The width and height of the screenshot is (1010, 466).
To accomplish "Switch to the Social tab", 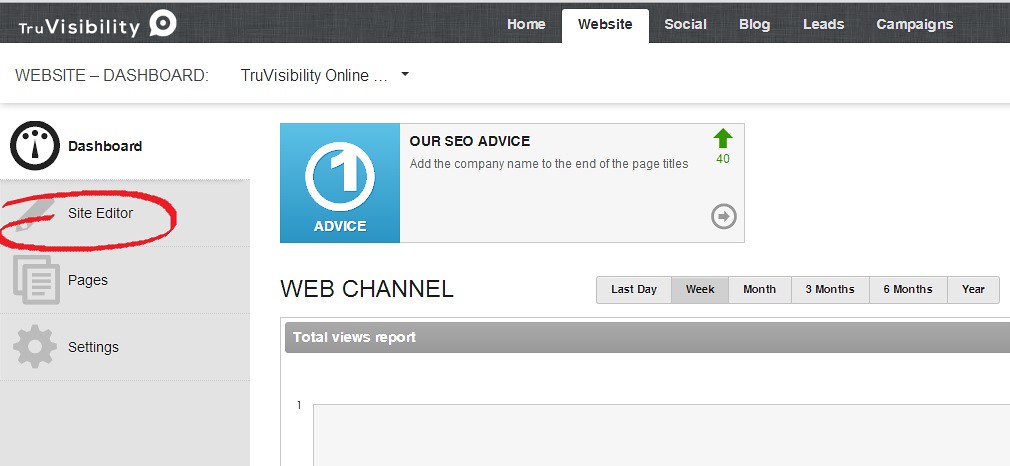I will point(685,24).
